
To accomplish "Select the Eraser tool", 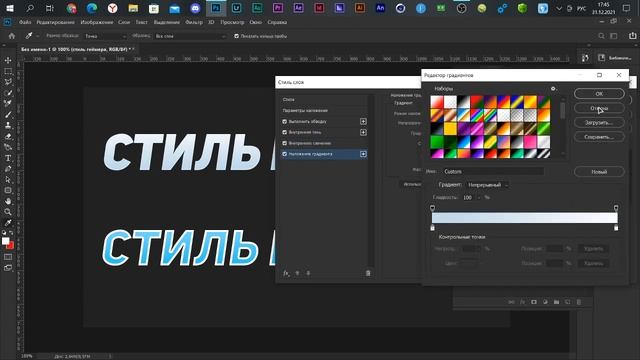I will coord(8,136).
